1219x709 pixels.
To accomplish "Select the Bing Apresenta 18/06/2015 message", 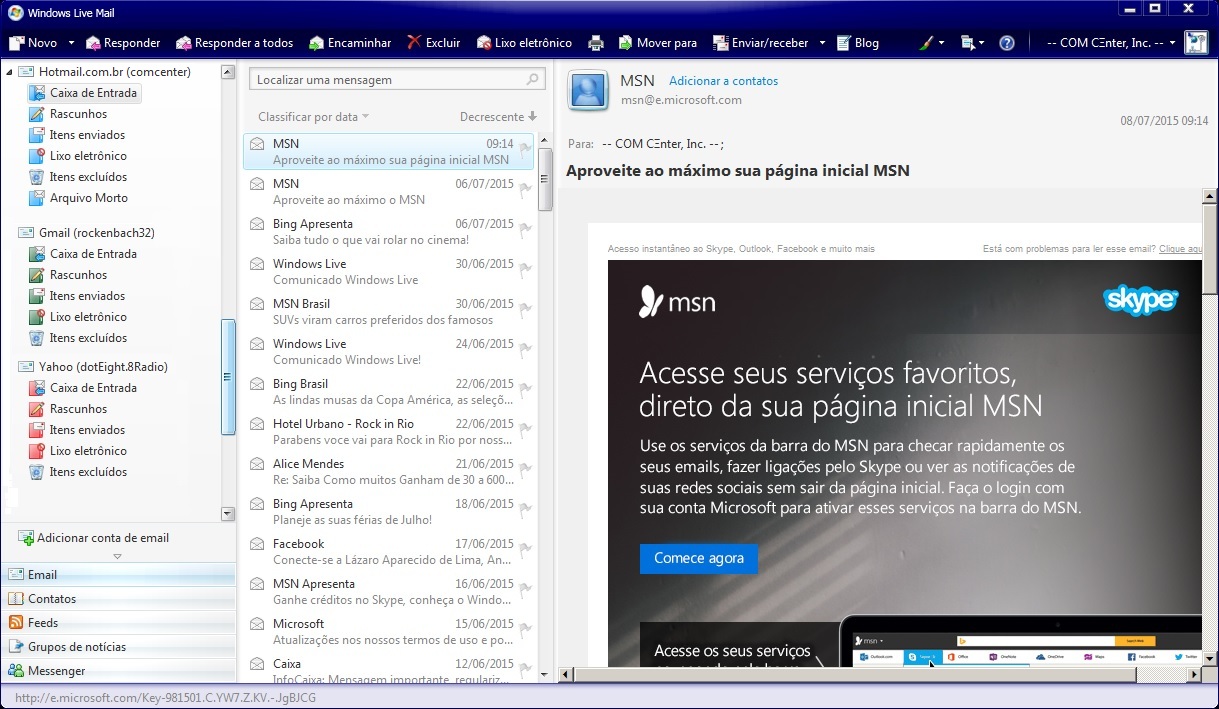I will pyautogui.click(x=390, y=512).
